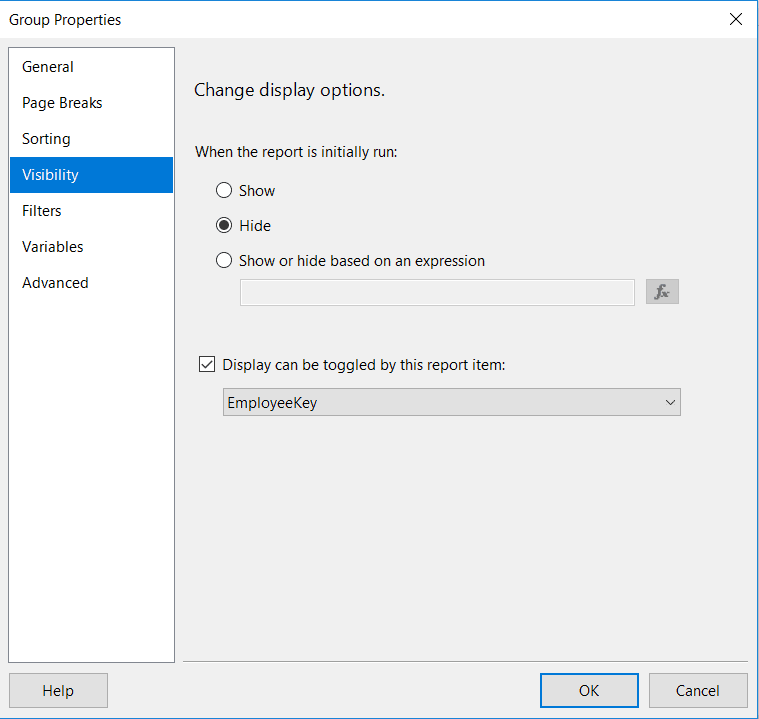
Task: Open the Filters page
Action: coord(42,211)
